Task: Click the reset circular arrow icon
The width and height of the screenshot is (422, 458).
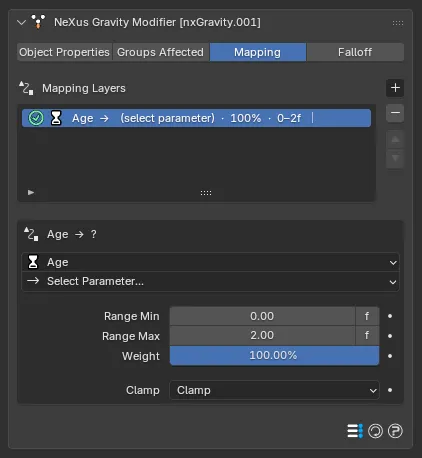Action: click(x=375, y=431)
